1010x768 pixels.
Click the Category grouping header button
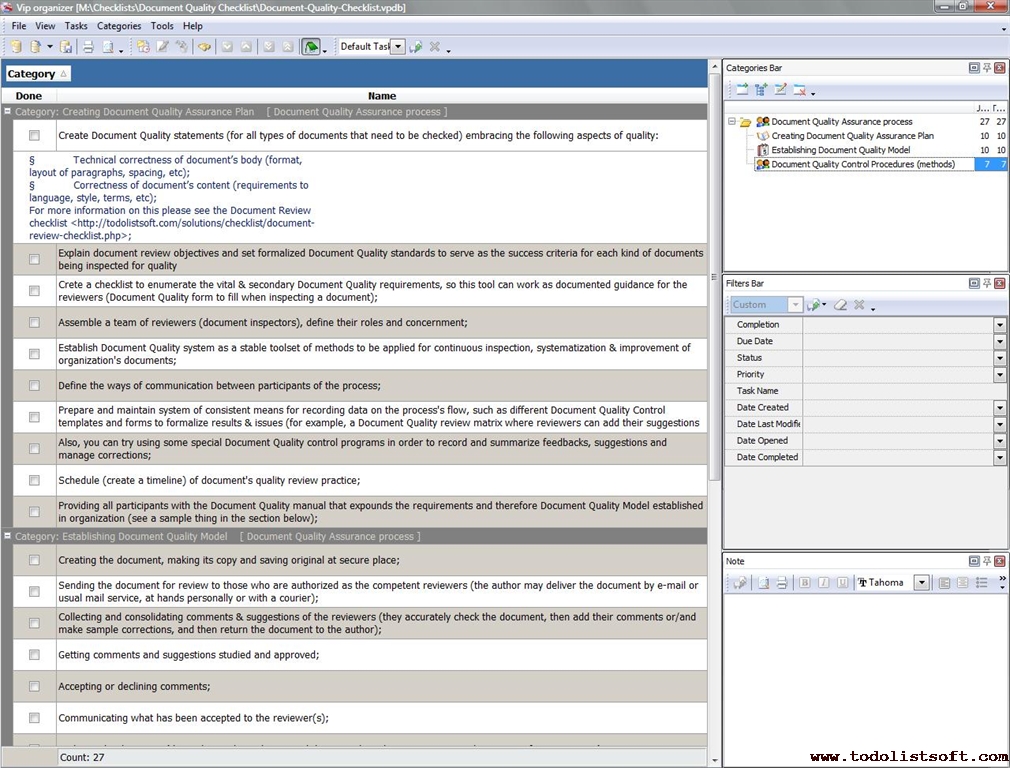(37, 74)
